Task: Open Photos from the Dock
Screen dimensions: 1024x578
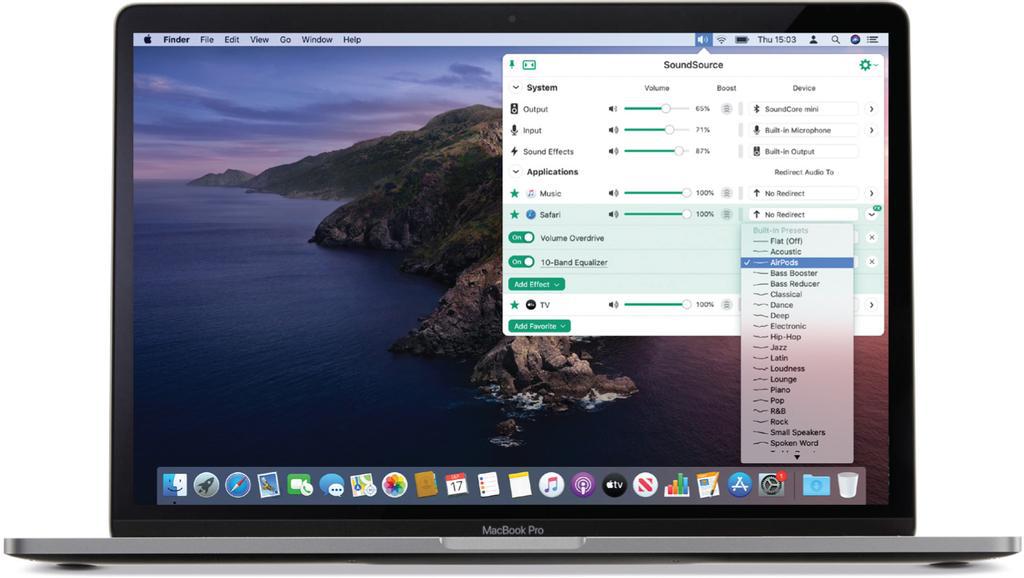Action: pyautogui.click(x=394, y=485)
